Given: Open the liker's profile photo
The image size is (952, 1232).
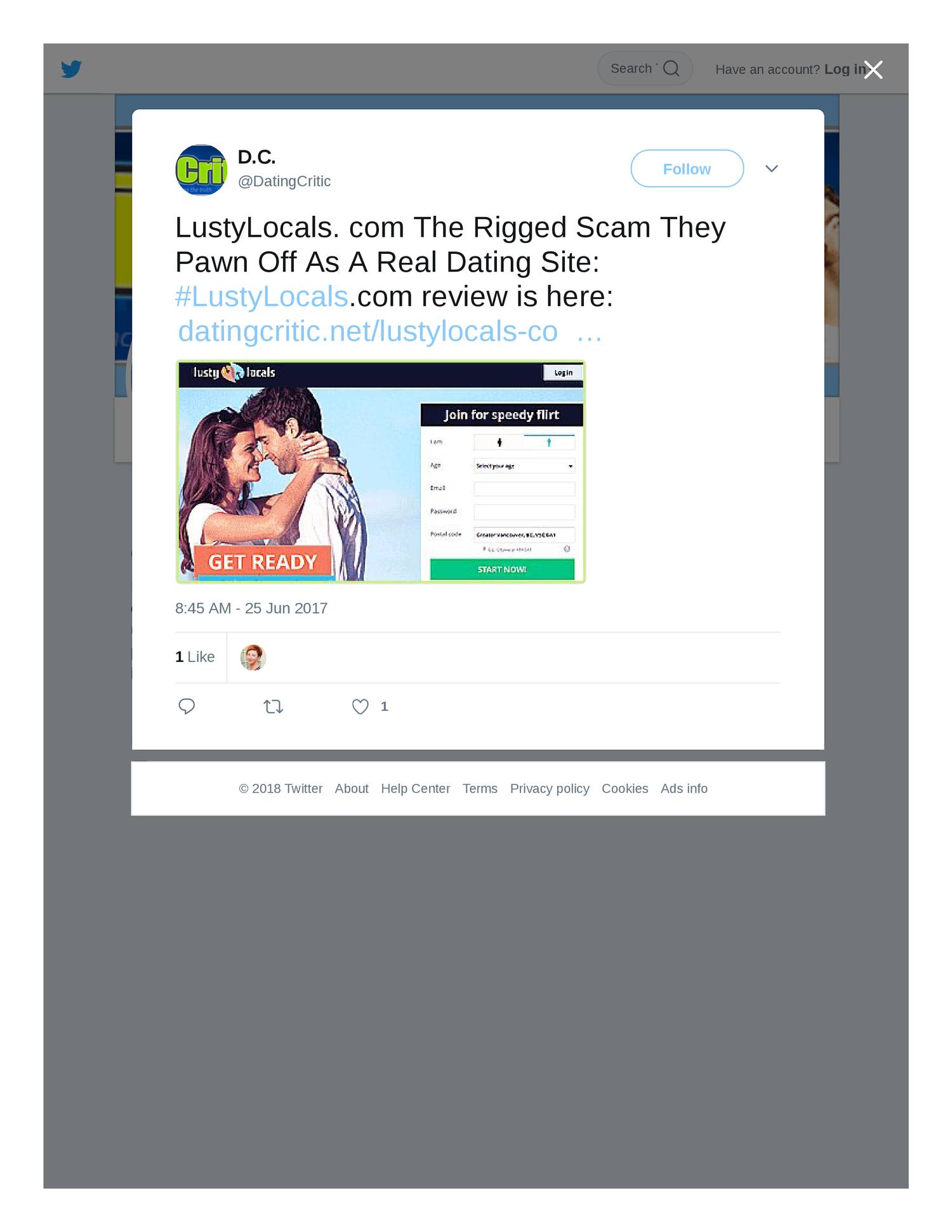Looking at the screenshot, I should pos(253,658).
